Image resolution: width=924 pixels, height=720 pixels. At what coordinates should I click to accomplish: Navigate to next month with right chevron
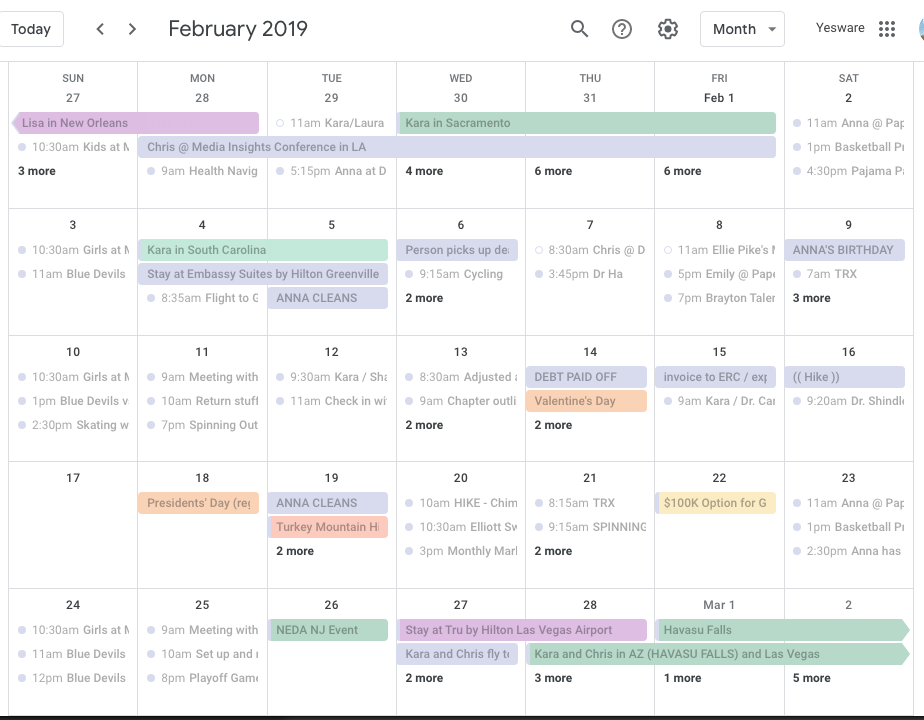tap(132, 29)
